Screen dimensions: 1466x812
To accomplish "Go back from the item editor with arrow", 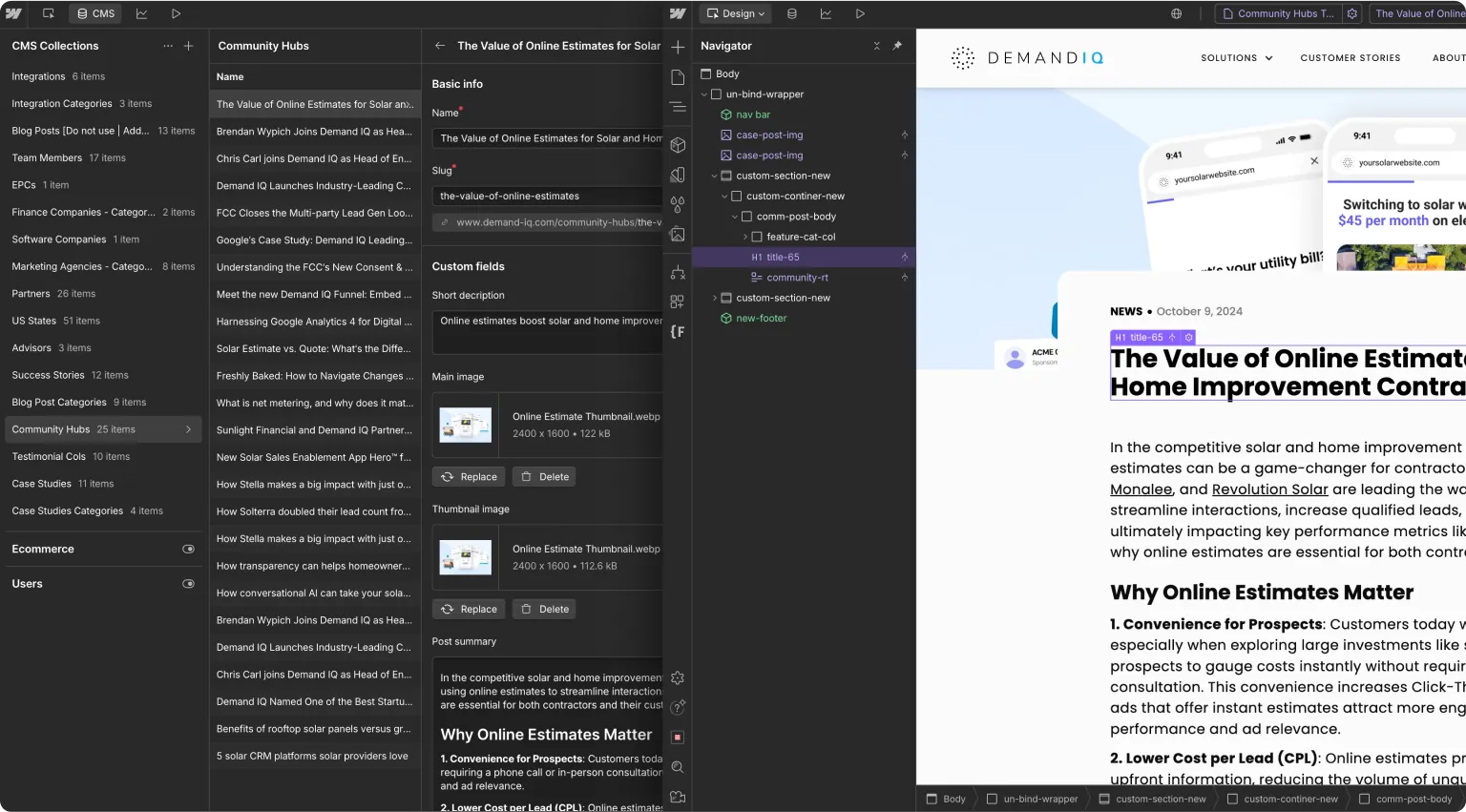I will tap(440, 46).
